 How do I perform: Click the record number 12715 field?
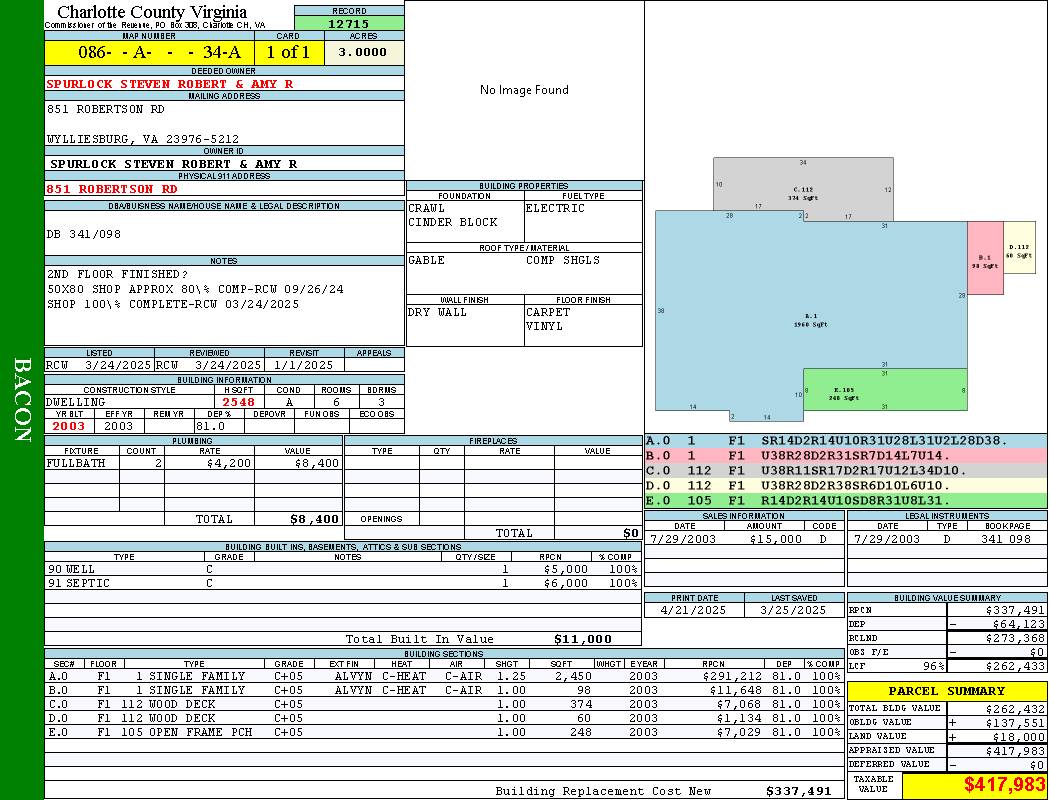pos(349,23)
